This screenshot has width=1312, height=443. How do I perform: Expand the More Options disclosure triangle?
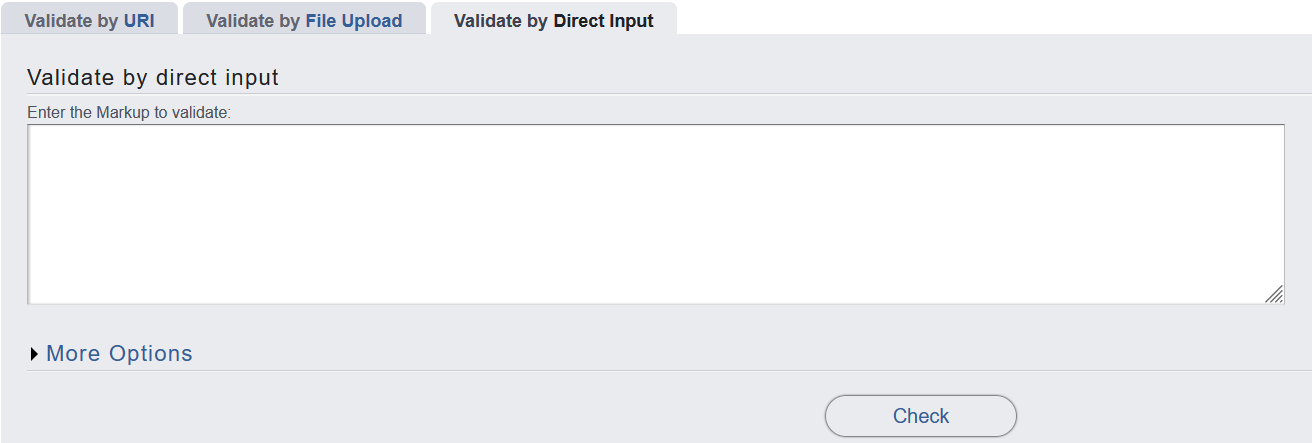(35, 354)
